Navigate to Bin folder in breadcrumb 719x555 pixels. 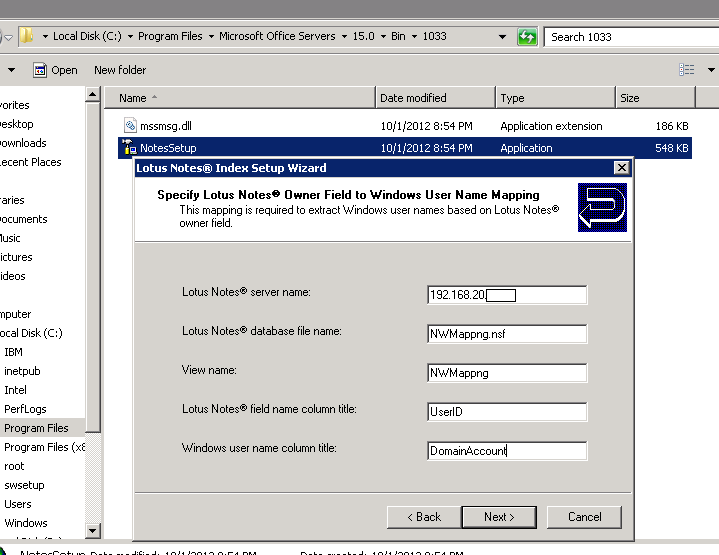click(398, 36)
